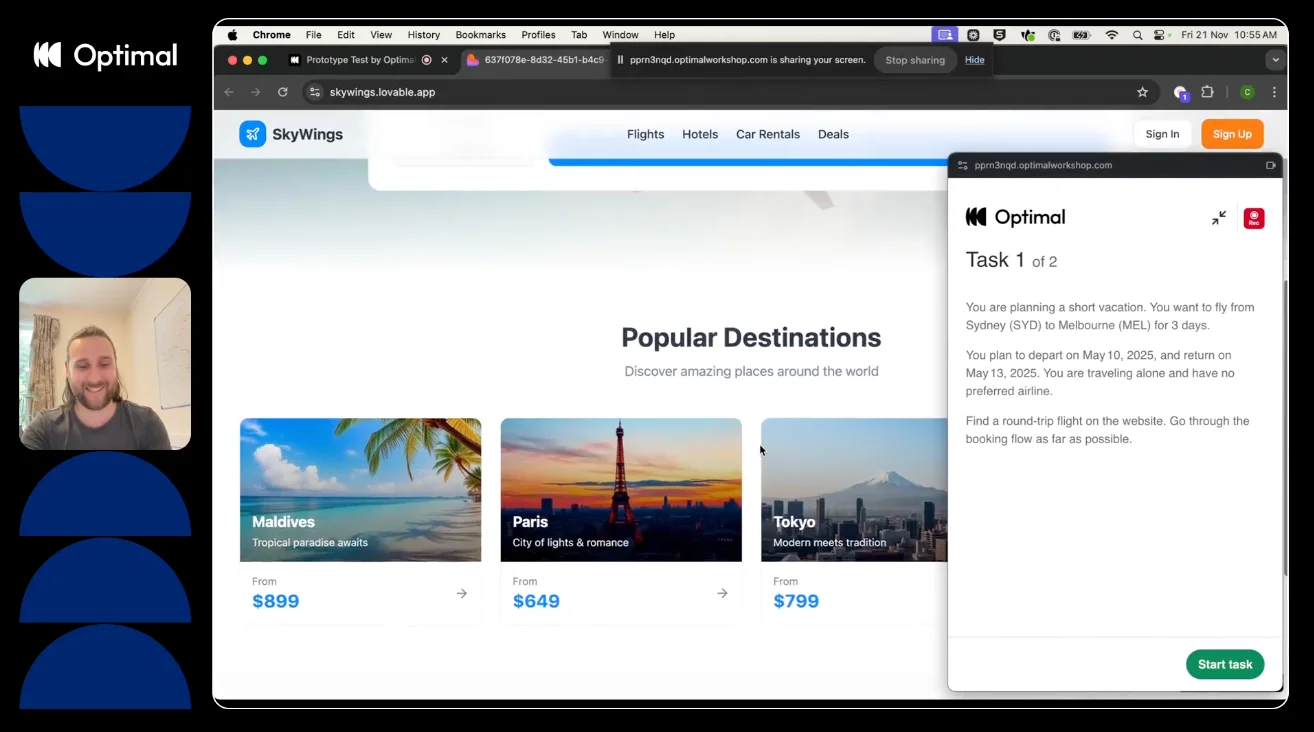
Task: Click the browser back arrow
Action: 229,91
